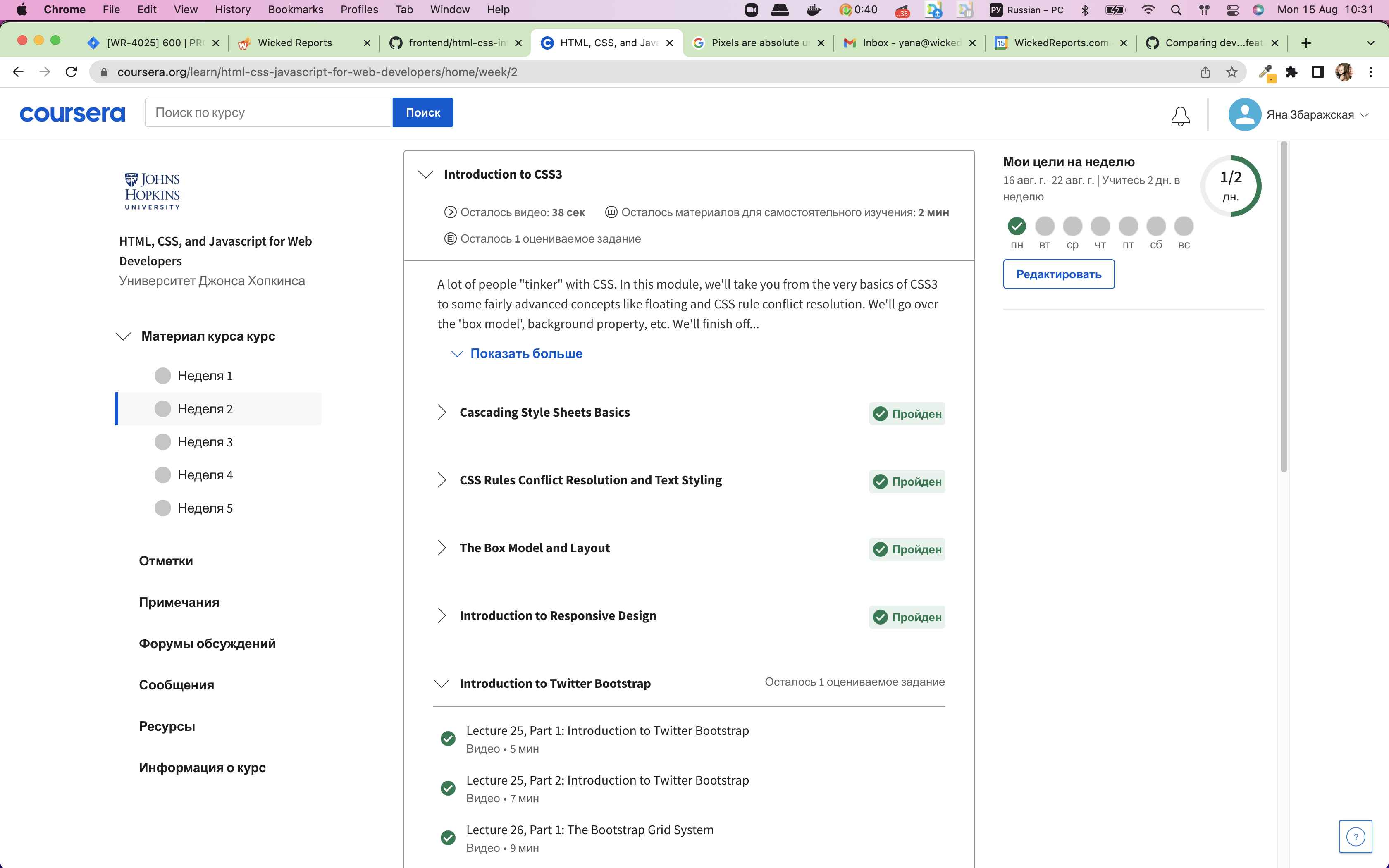Collapse Introduction to Twitter Bootstrap section
This screenshot has height=868, width=1389.
coord(441,683)
